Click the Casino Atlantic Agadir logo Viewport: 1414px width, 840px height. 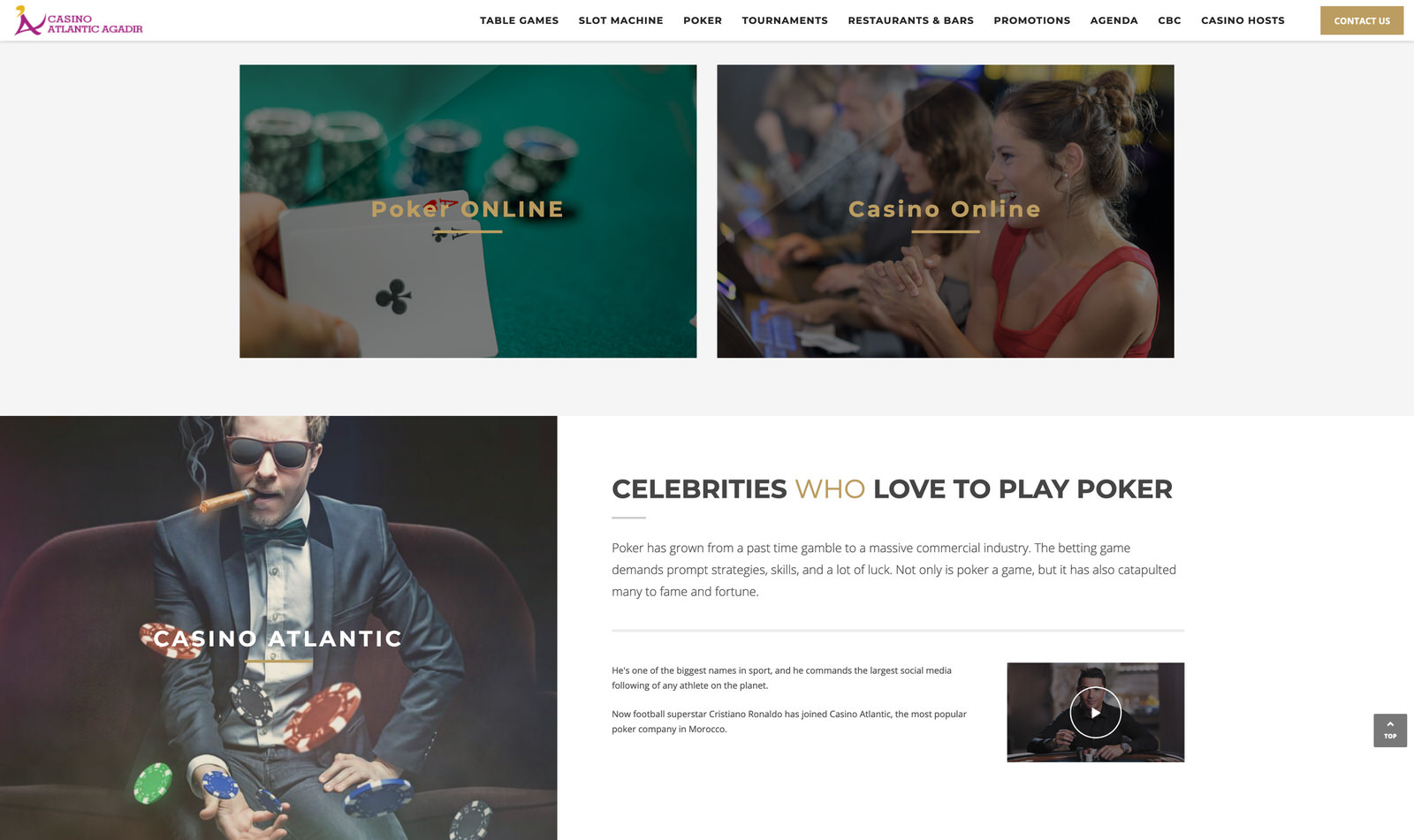click(79, 21)
